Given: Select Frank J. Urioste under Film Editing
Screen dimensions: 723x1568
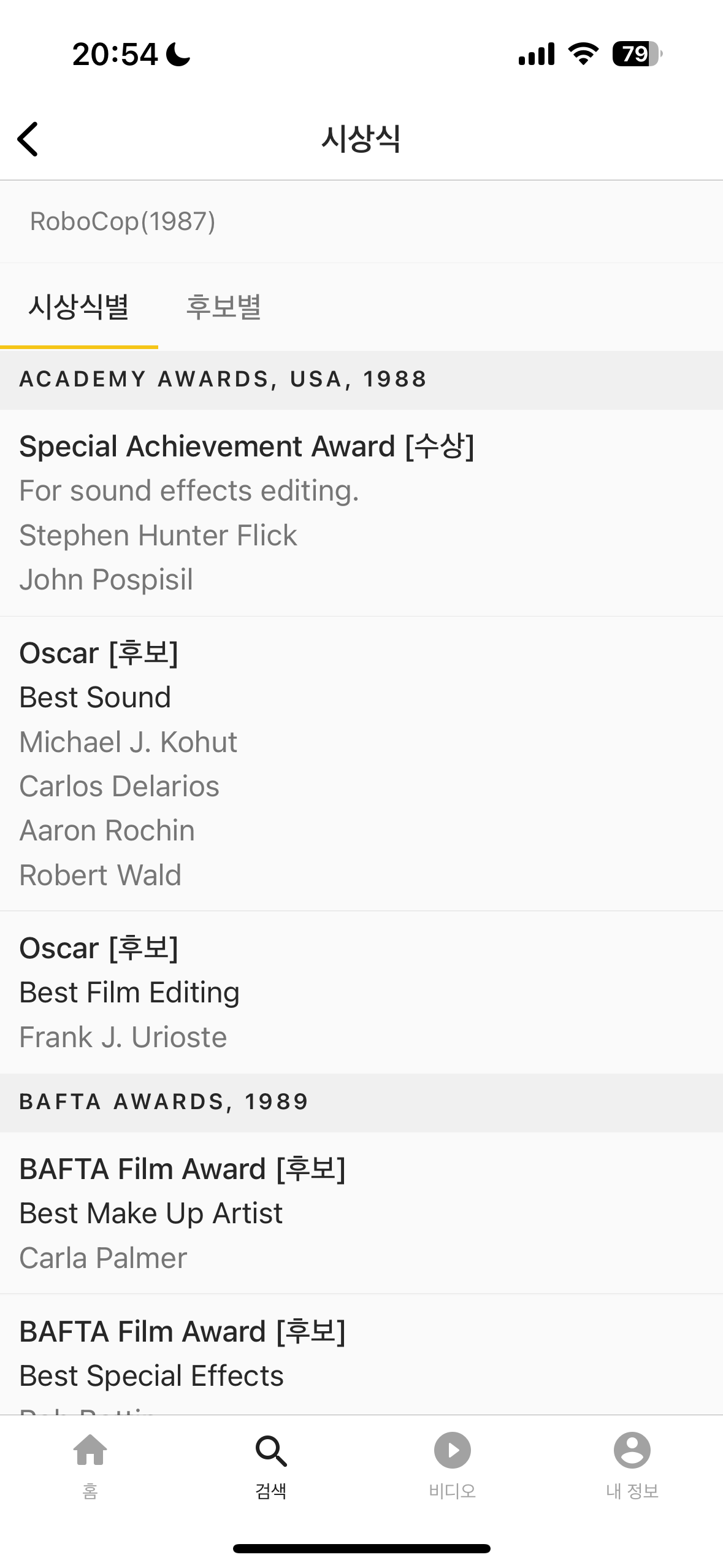Looking at the screenshot, I should coord(123,1037).
